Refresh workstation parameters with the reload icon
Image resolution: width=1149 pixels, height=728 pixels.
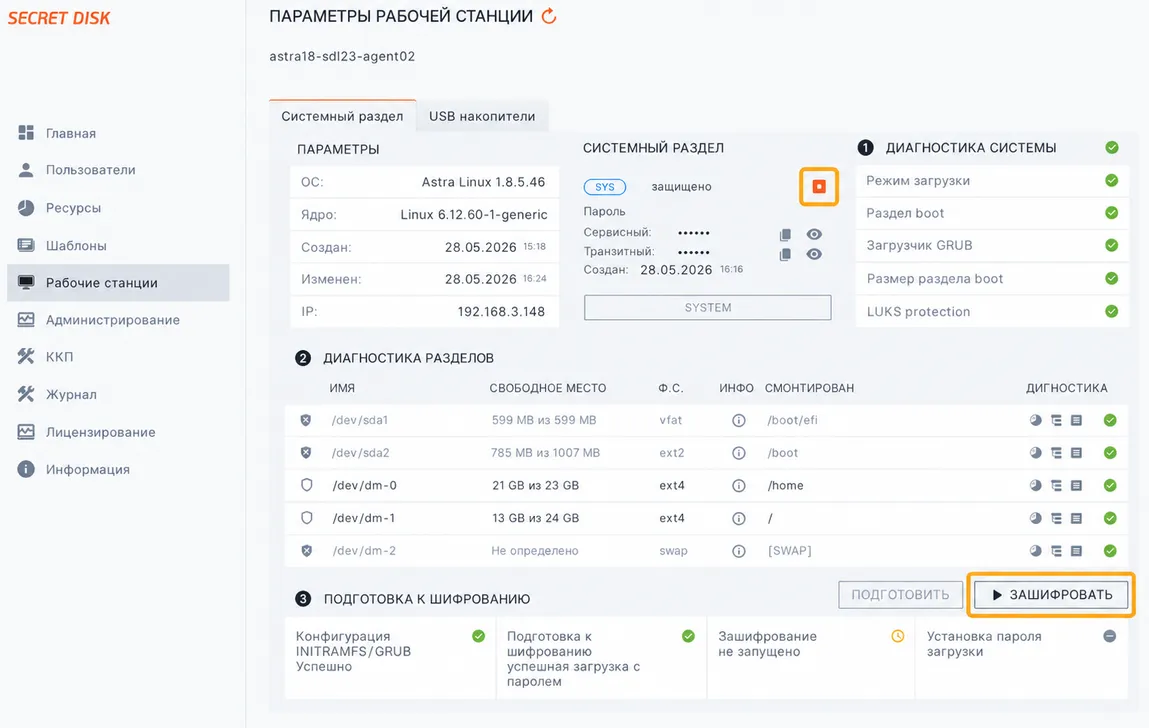[549, 16]
